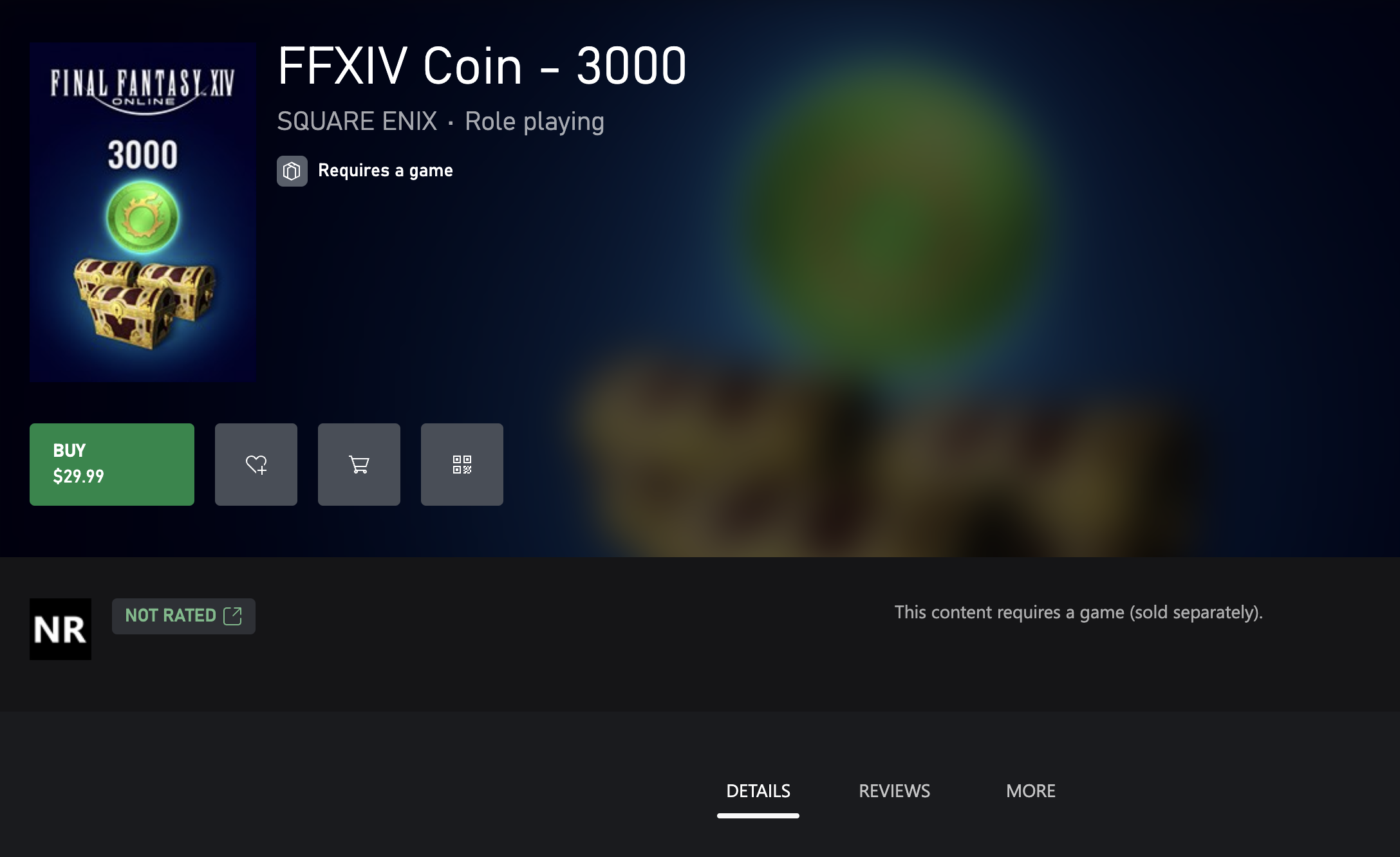The width and height of the screenshot is (1400, 857).
Task: Click the external link arrow icon beside NOT RATED
Action: pos(232,616)
